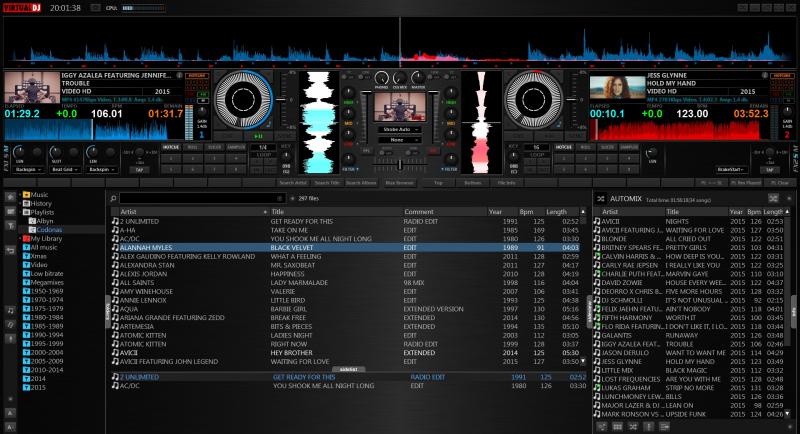800x434 pixels.
Task: Collapse the Playlists folder in tree
Action: coord(21,212)
